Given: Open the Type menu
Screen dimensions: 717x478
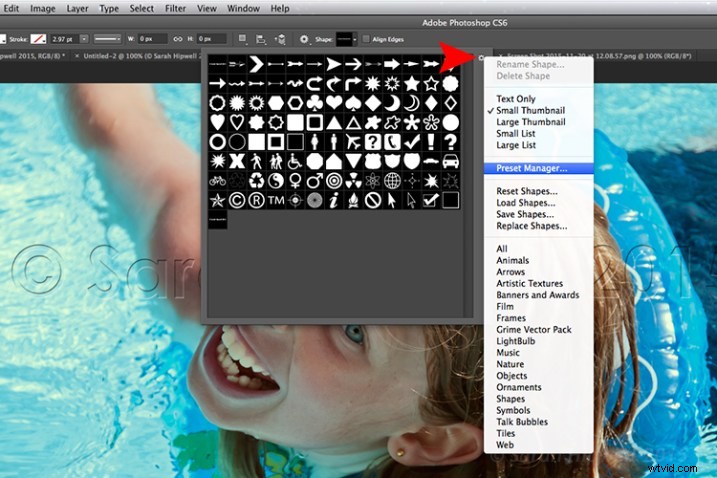Looking at the screenshot, I should 109,8.
